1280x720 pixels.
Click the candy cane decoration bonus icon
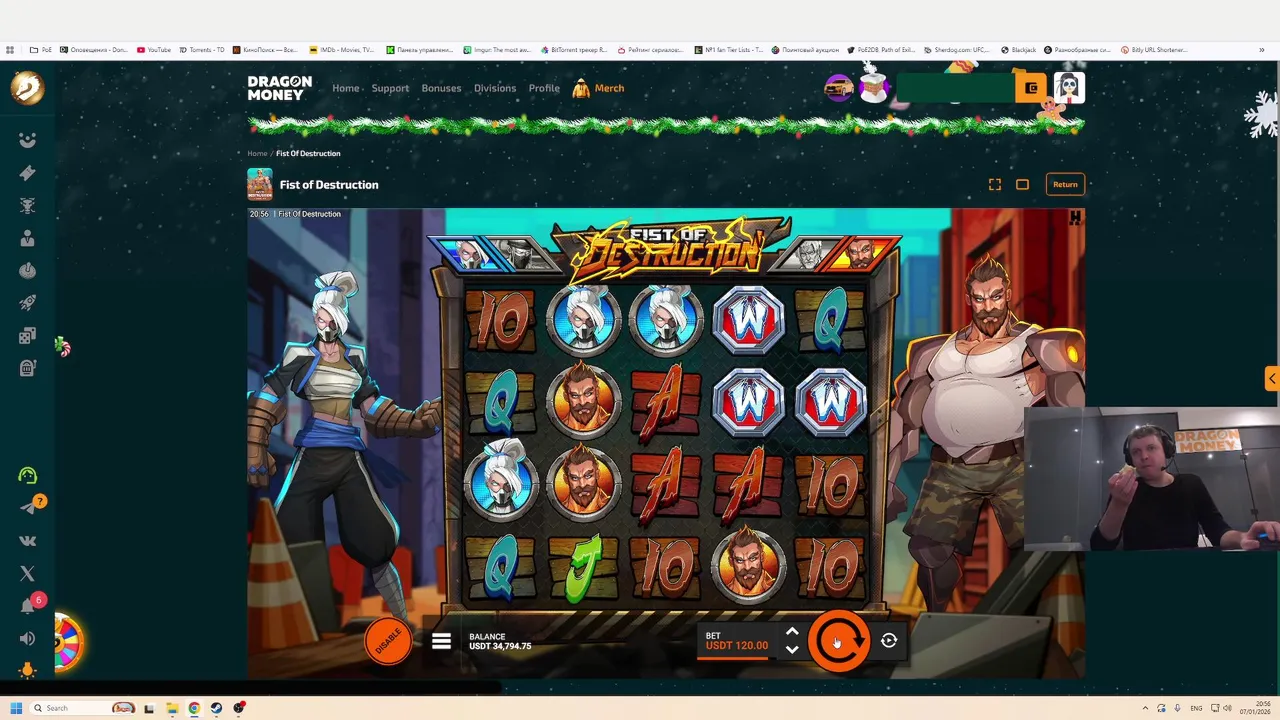click(x=62, y=348)
